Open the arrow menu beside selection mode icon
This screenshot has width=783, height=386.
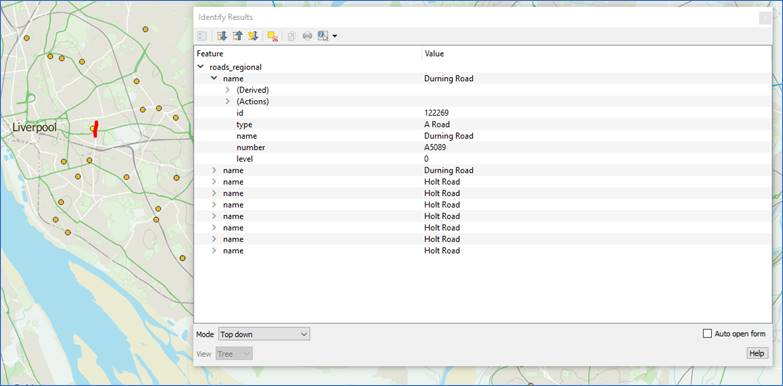pos(334,36)
